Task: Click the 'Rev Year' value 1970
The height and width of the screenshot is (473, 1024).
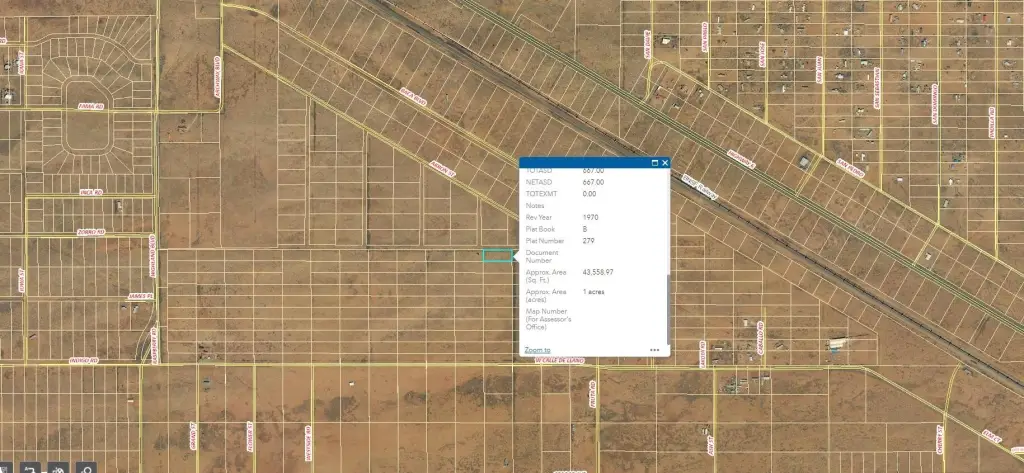Action: 590,216
